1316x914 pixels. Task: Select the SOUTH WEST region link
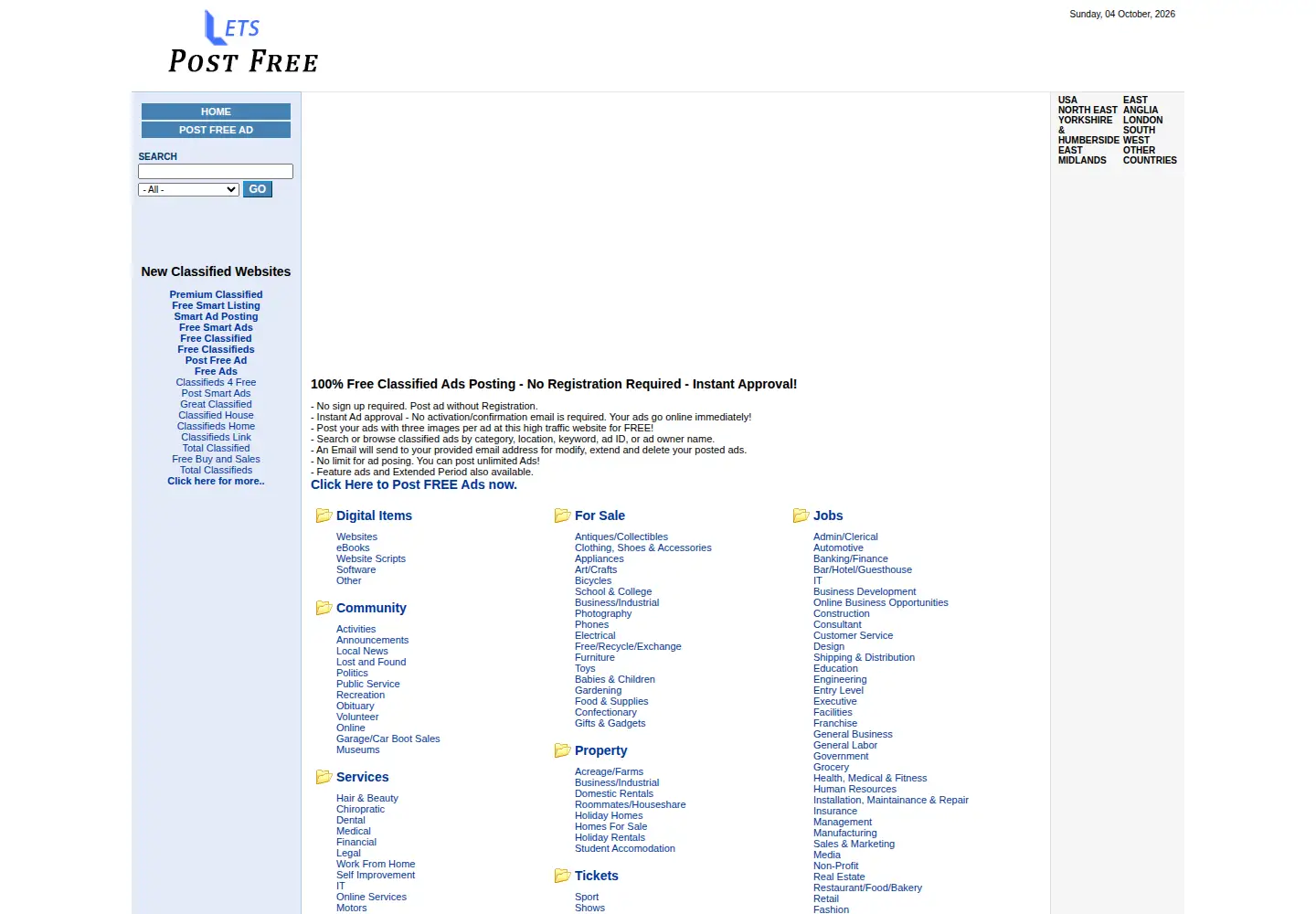click(1139, 135)
